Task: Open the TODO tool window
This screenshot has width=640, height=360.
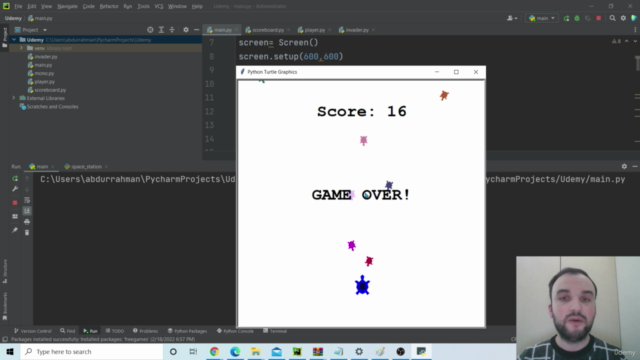Action: pyautogui.click(x=115, y=331)
